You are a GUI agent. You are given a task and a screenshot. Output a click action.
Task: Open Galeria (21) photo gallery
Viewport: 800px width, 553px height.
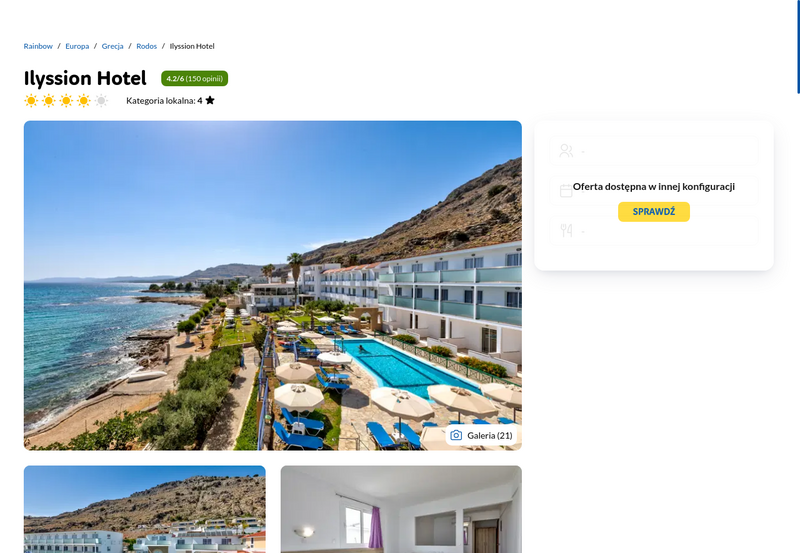[482, 435]
